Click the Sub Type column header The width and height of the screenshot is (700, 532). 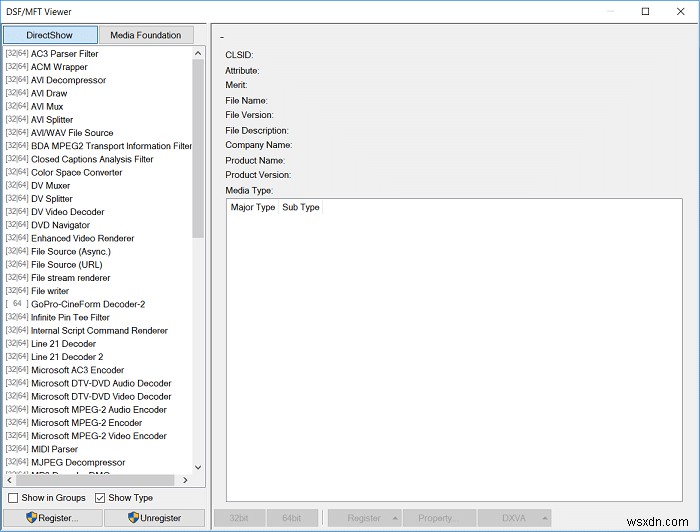300,207
